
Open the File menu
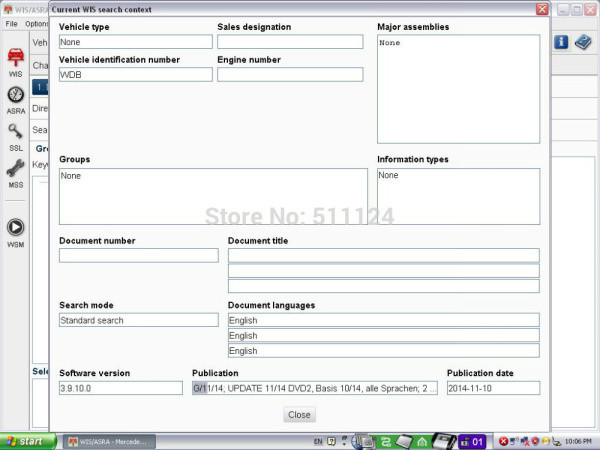click(x=11, y=24)
